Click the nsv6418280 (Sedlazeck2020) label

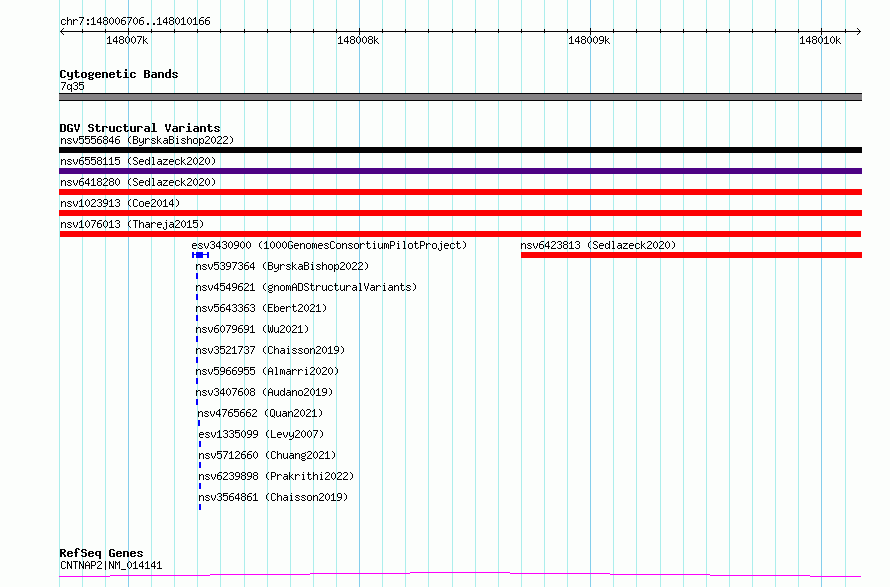tap(138, 182)
